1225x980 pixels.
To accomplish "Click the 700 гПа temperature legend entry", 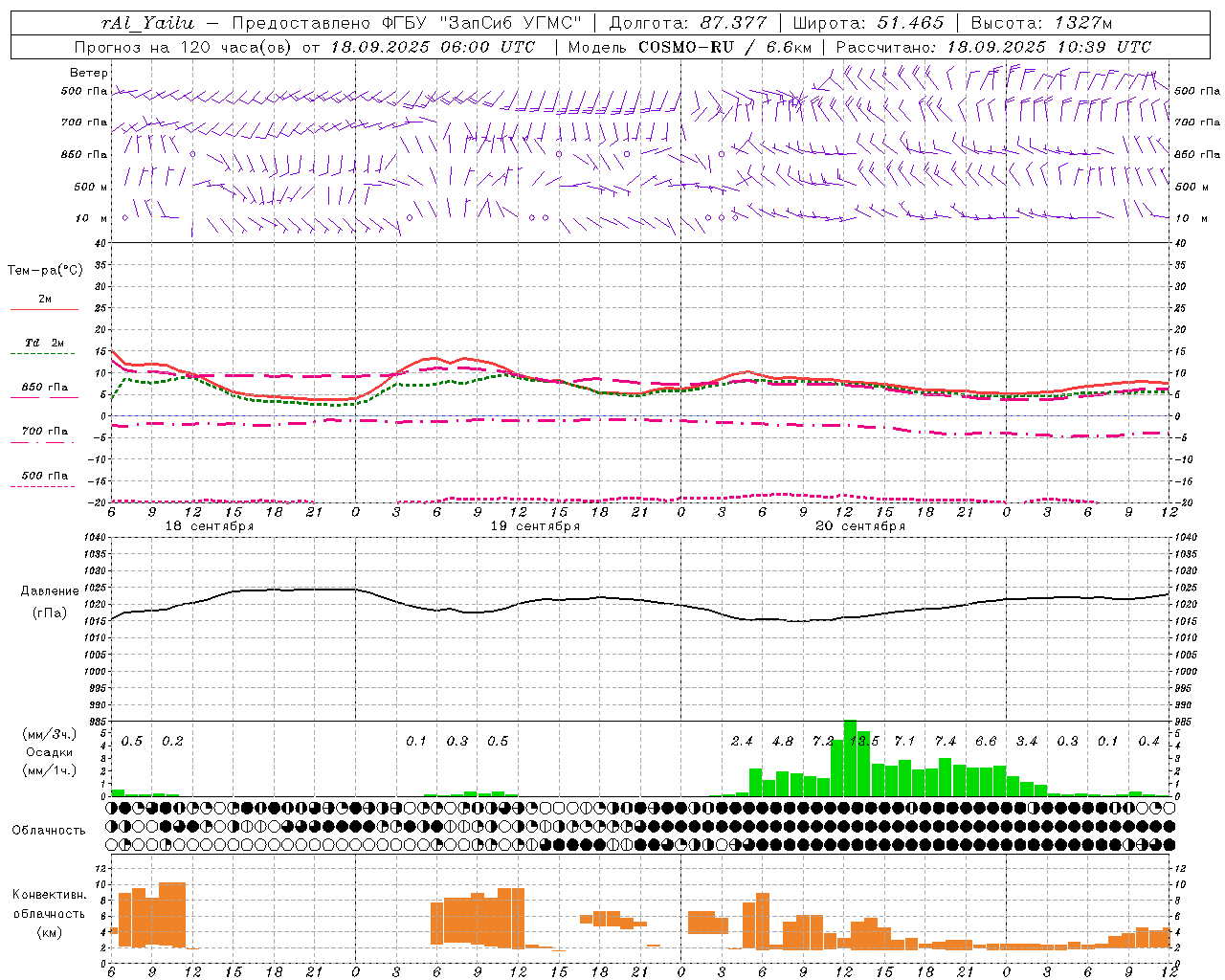I will (x=44, y=432).
